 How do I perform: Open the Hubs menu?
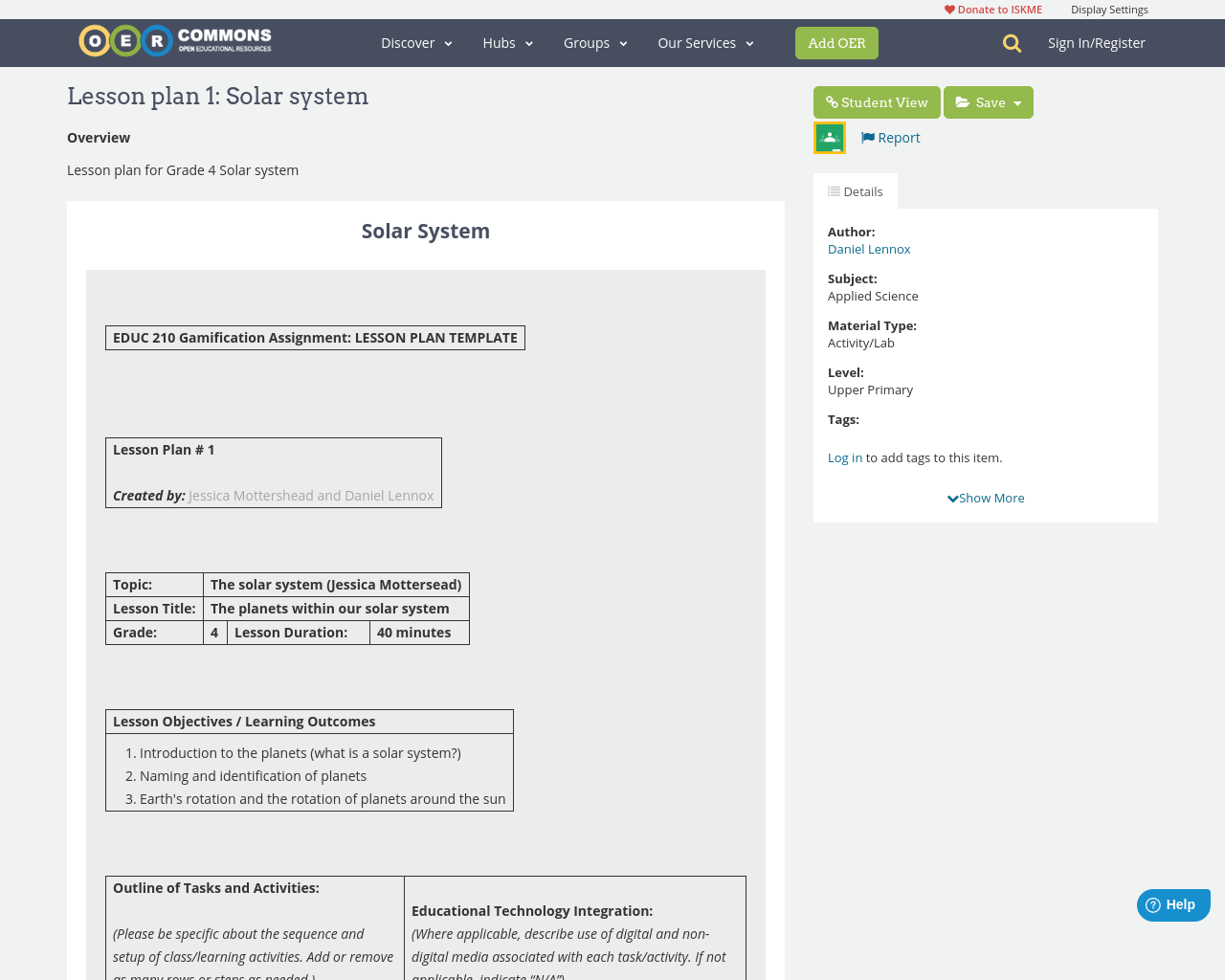507,41
